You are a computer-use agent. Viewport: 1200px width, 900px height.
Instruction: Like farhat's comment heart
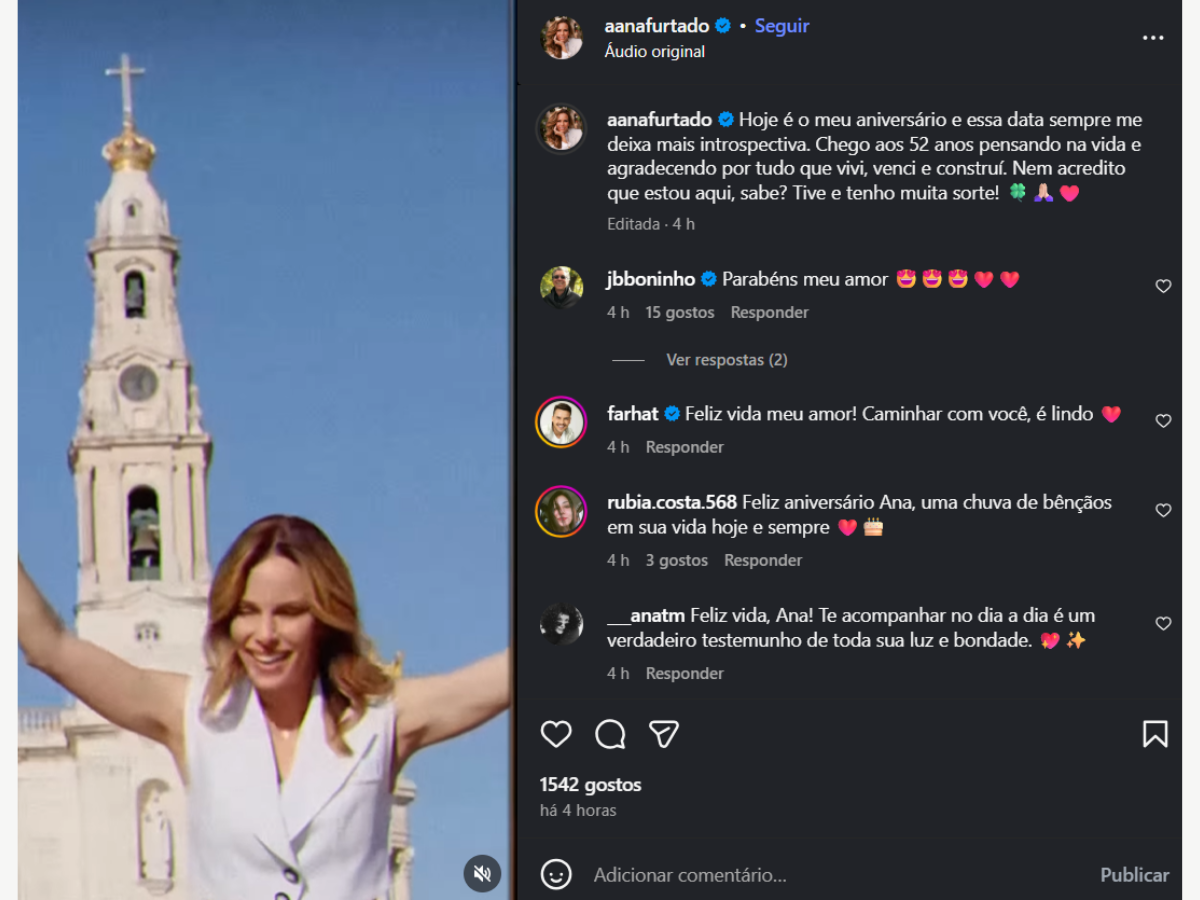(1163, 422)
